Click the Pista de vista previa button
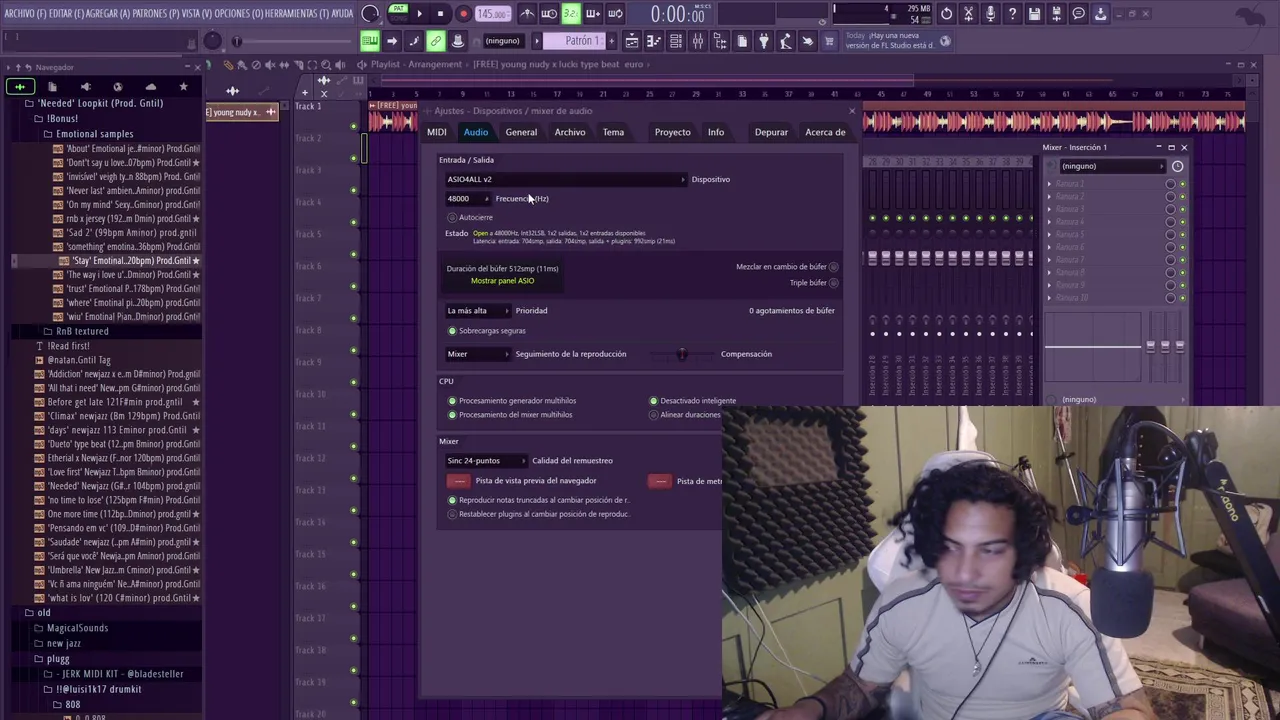The width and height of the screenshot is (1280, 720). [458, 481]
